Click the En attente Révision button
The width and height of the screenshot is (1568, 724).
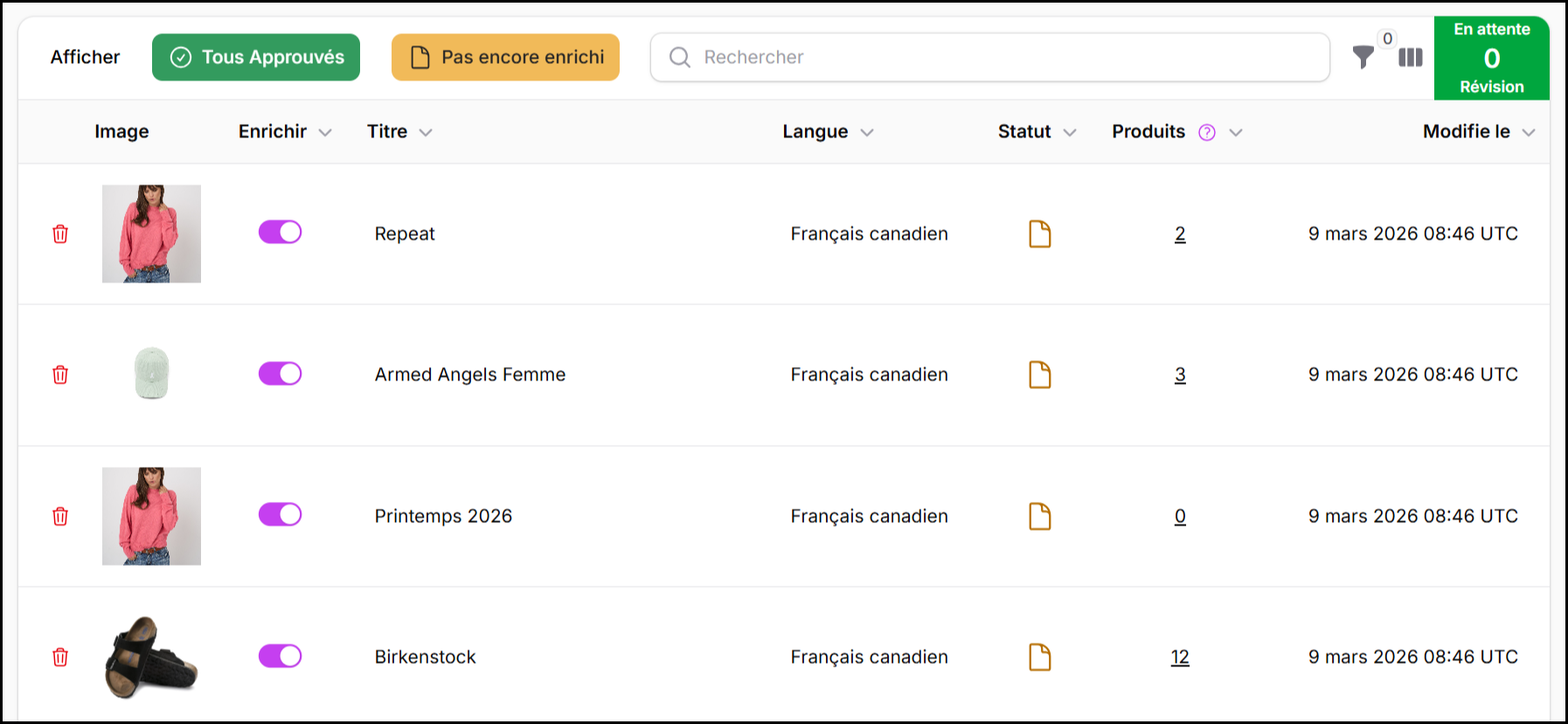coord(1491,58)
